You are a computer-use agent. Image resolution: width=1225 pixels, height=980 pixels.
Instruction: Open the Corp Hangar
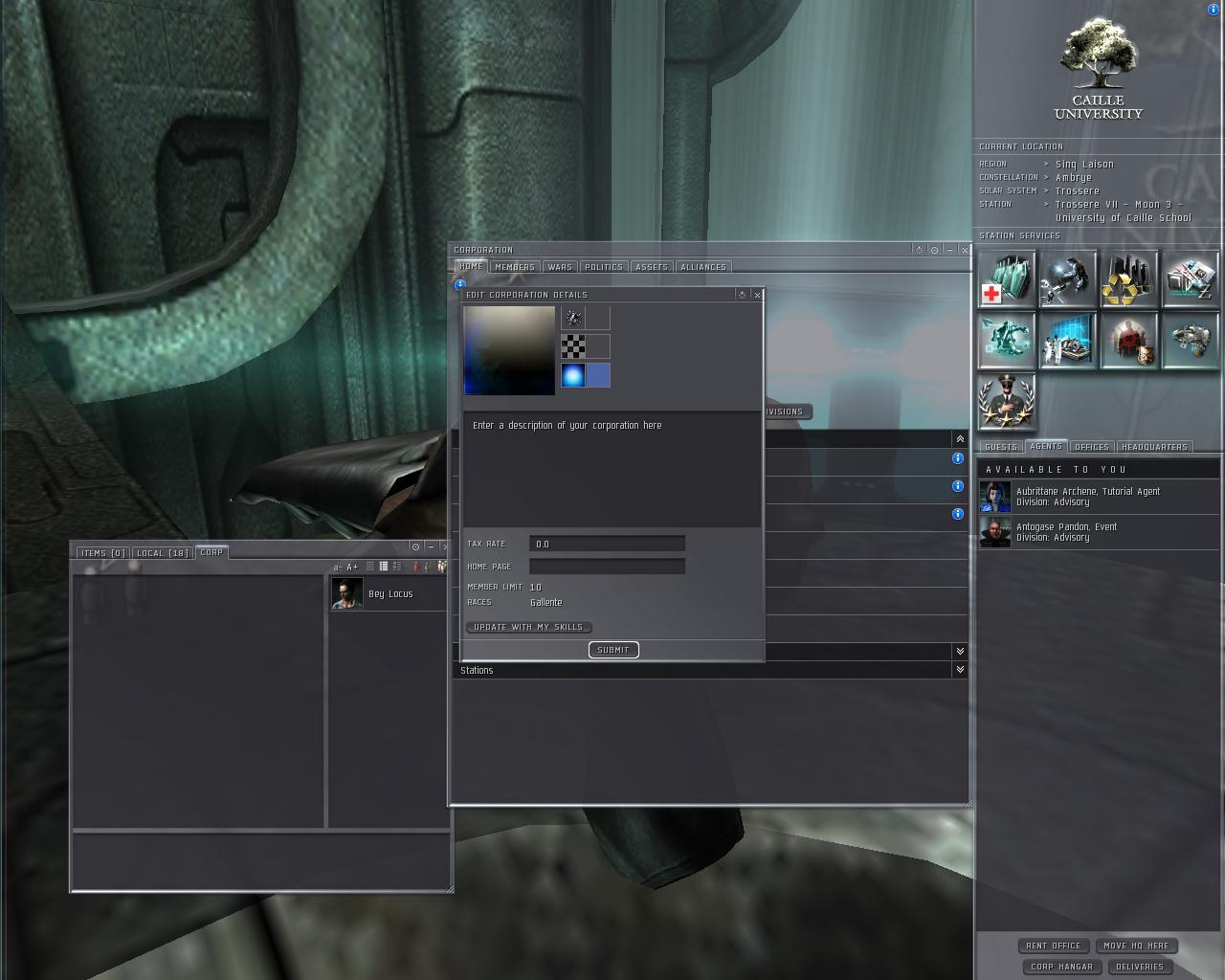click(x=1061, y=967)
